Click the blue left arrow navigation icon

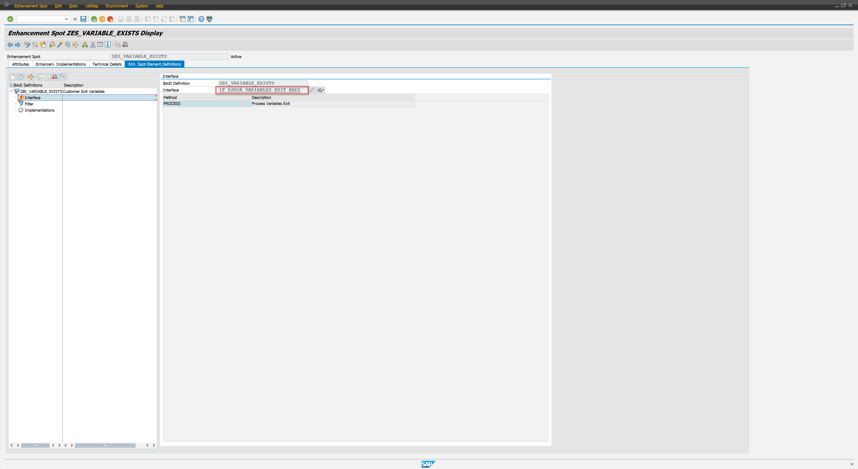tap(10, 45)
